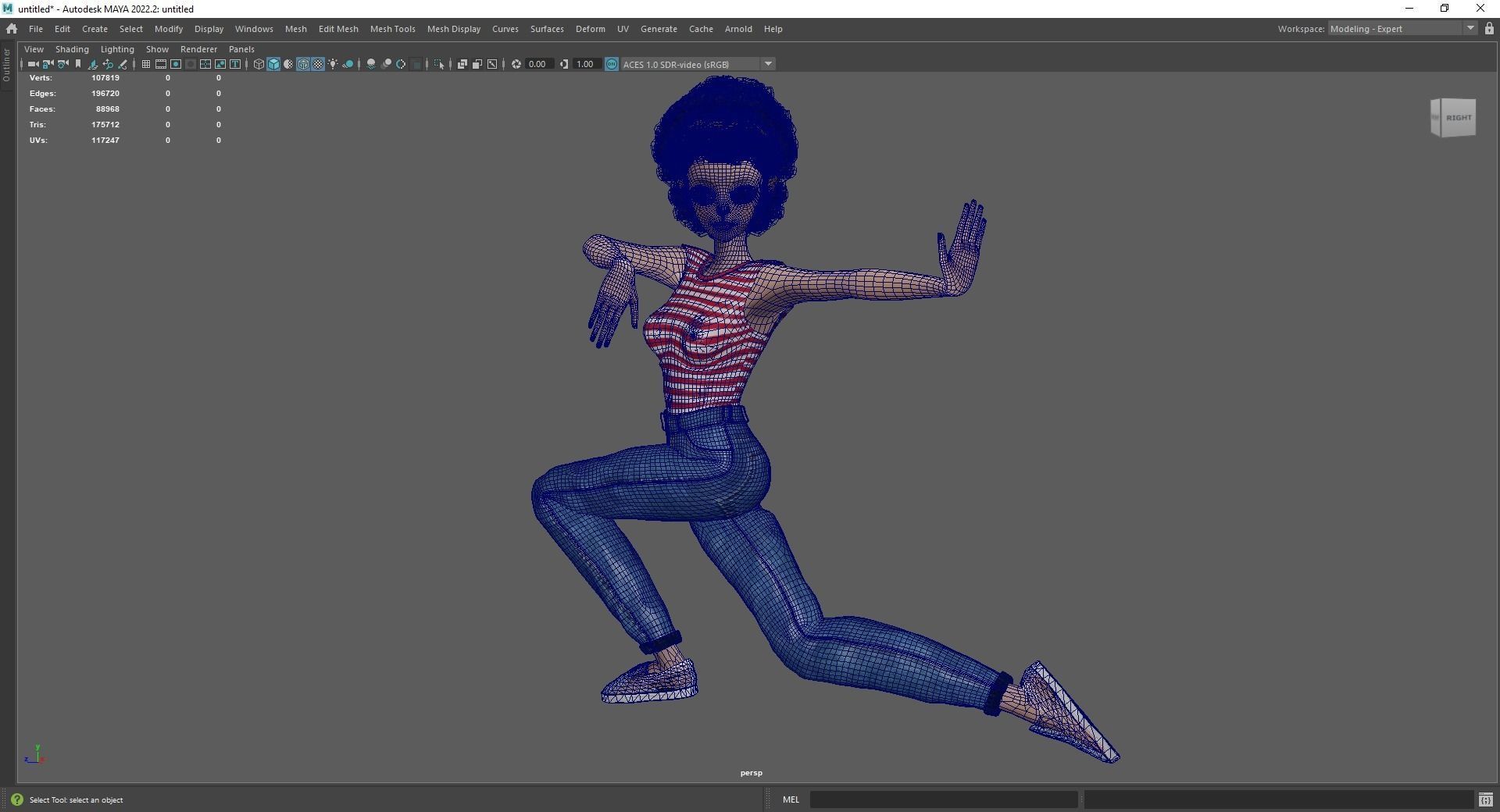This screenshot has height=812, width=1500.
Task: Open the Workspace Modeling - Expert dropdown
Action: (1470, 29)
